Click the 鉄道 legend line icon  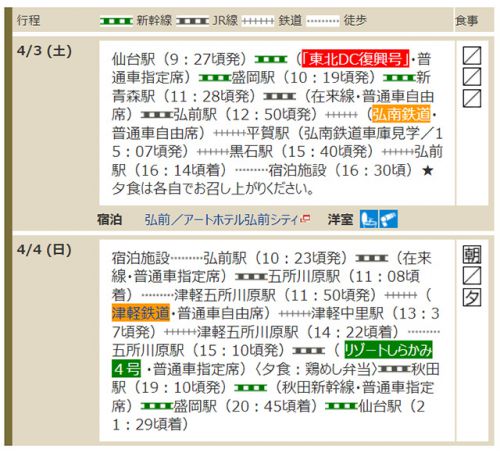258,21
